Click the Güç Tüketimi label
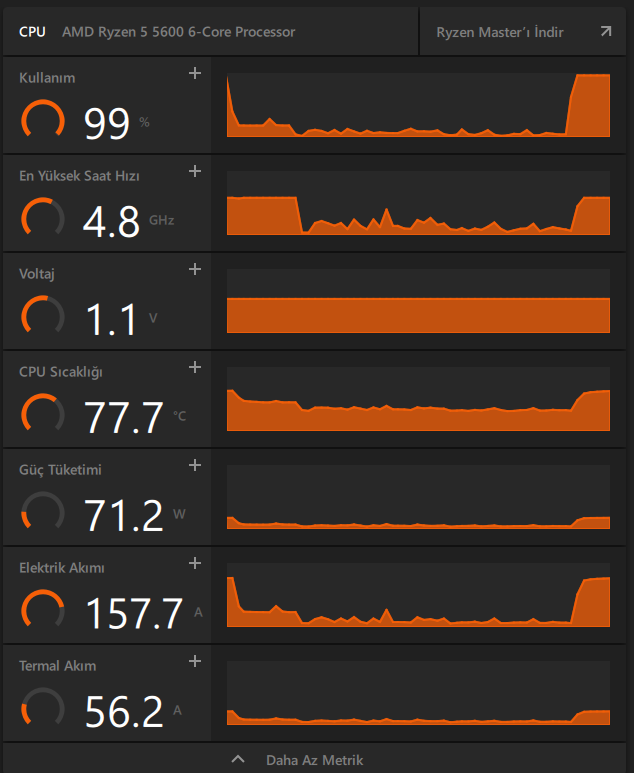 coord(60,470)
